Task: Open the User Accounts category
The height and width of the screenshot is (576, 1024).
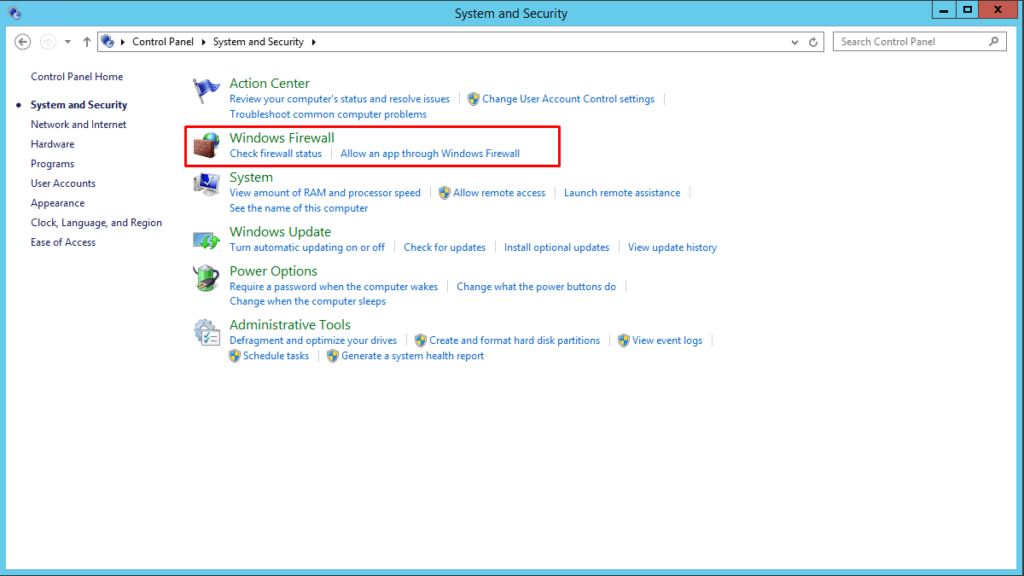Action: pyautogui.click(x=63, y=183)
